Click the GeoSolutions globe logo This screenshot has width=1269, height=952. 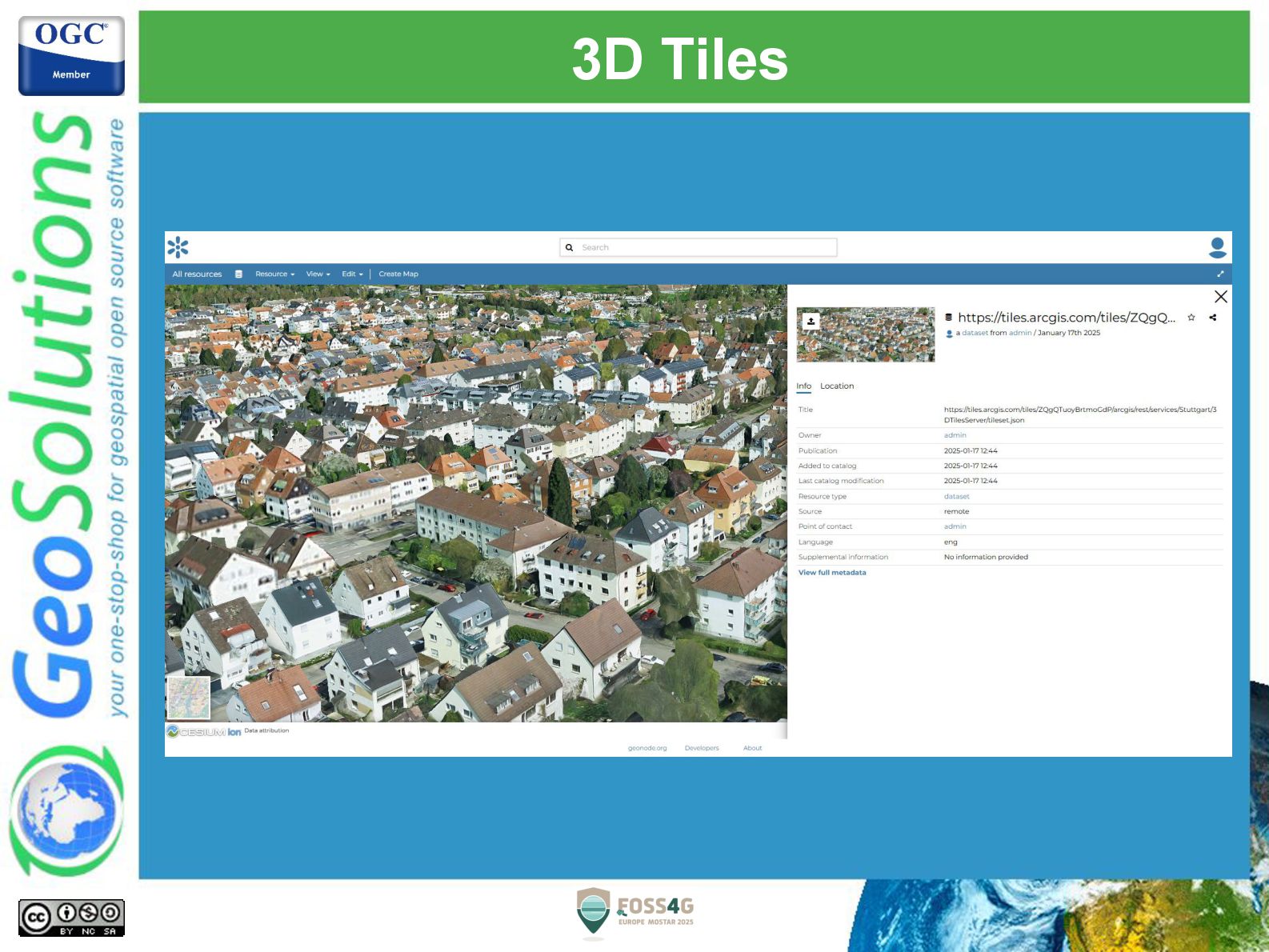[66, 810]
